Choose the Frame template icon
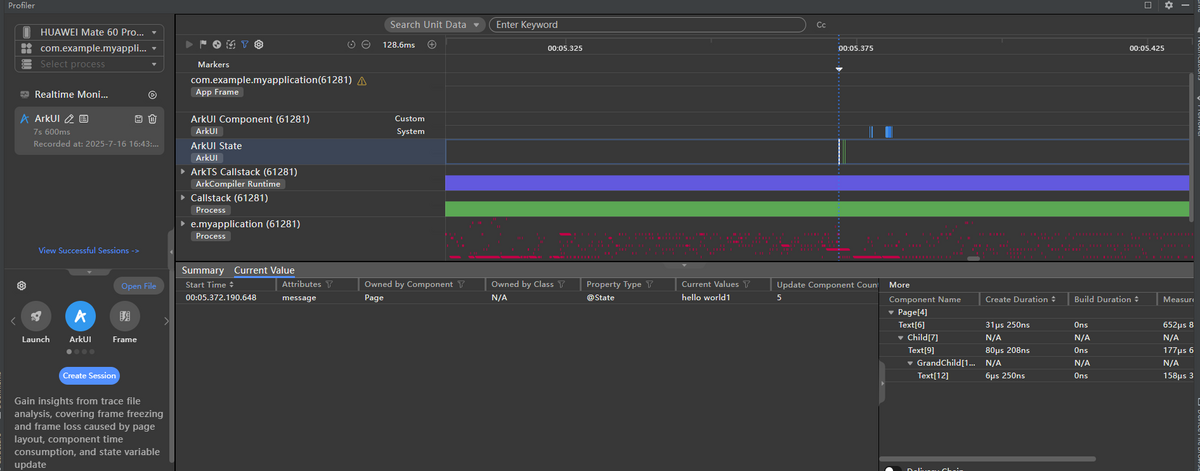This screenshot has height=471, width=1200. click(x=125, y=317)
